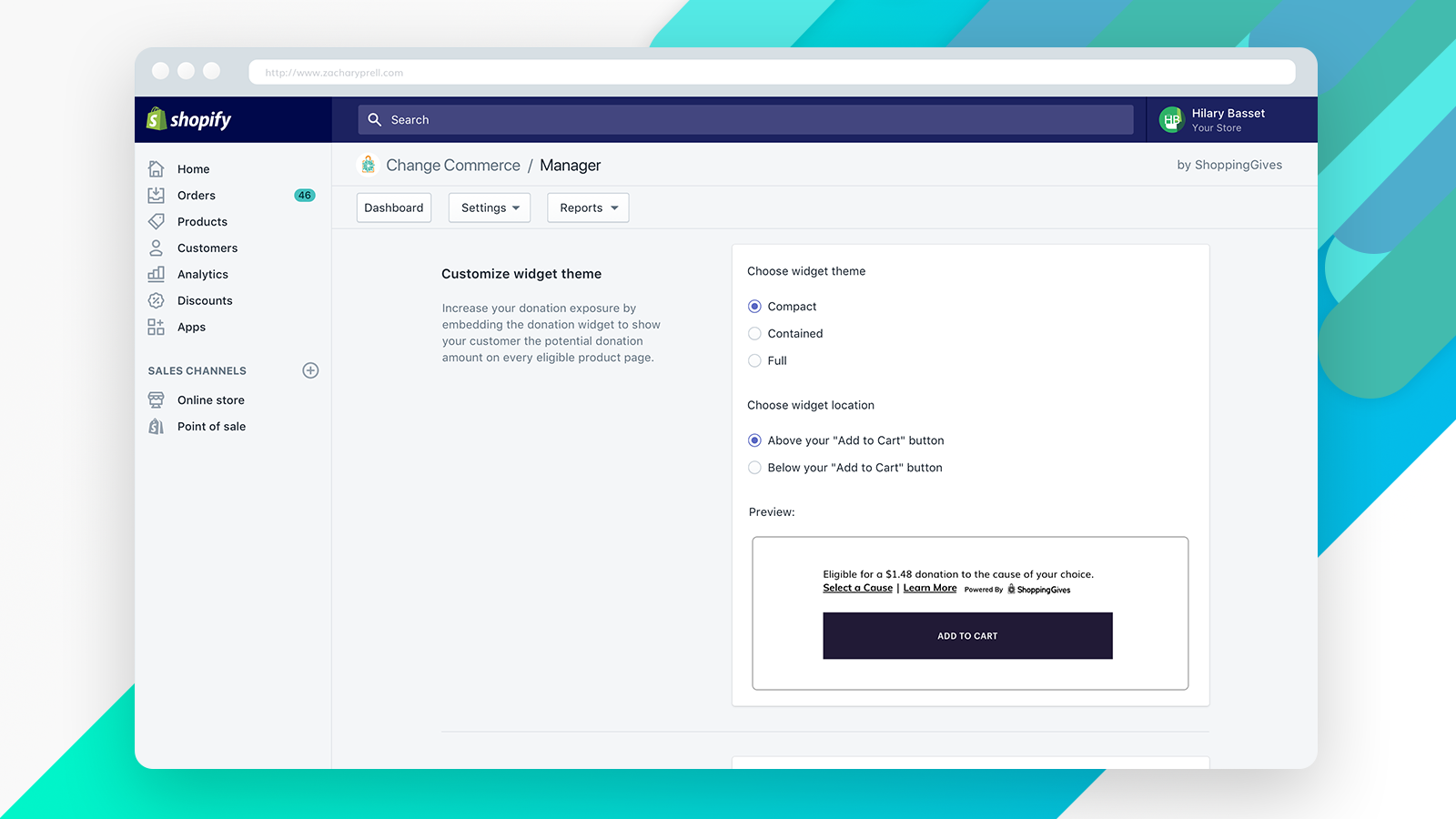1456x819 pixels.
Task: Select the Compact widget theme
Action: [x=754, y=307]
